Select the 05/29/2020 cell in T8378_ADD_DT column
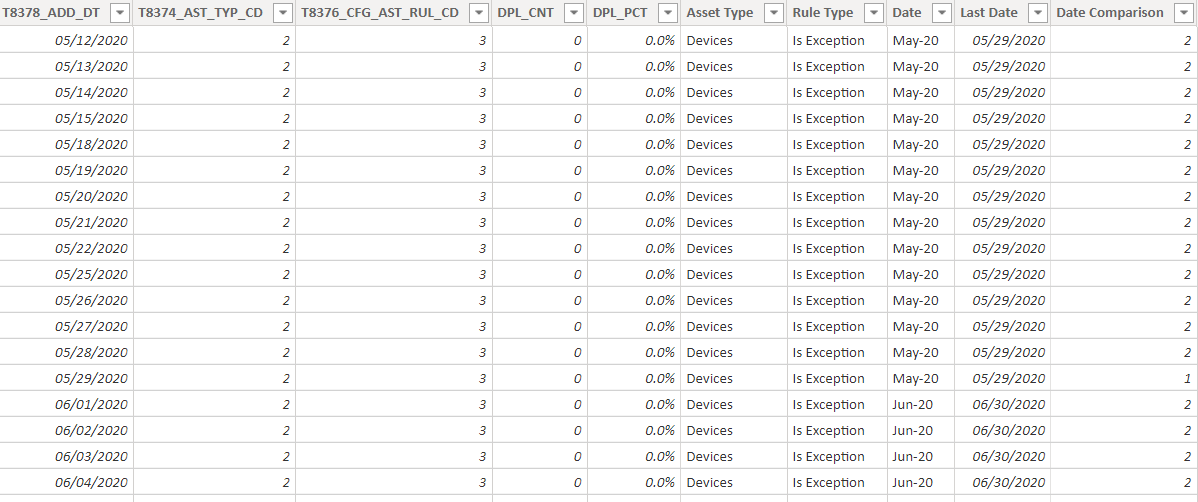 [66, 378]
